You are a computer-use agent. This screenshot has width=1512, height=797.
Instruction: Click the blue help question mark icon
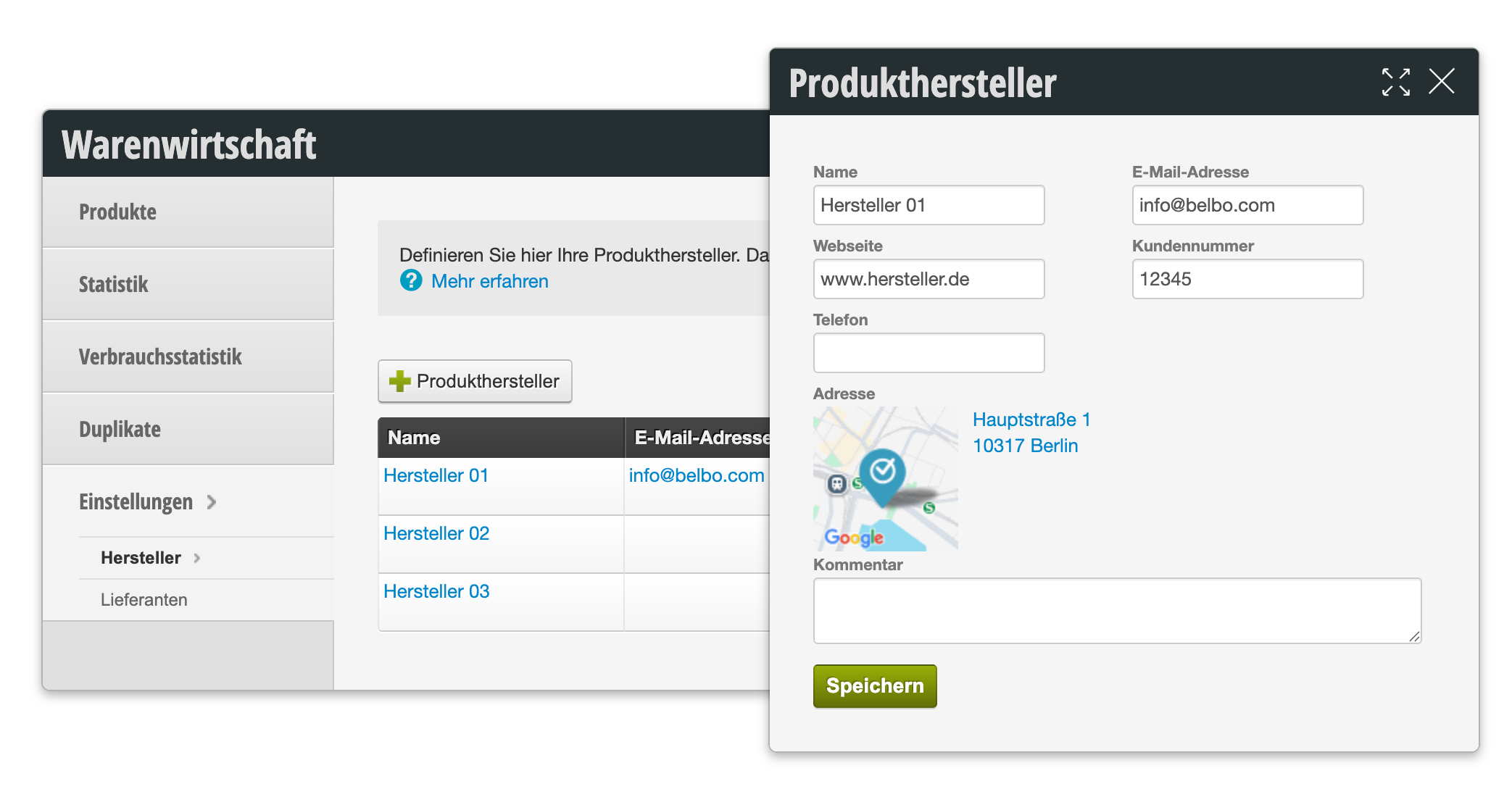coord(411,280)
